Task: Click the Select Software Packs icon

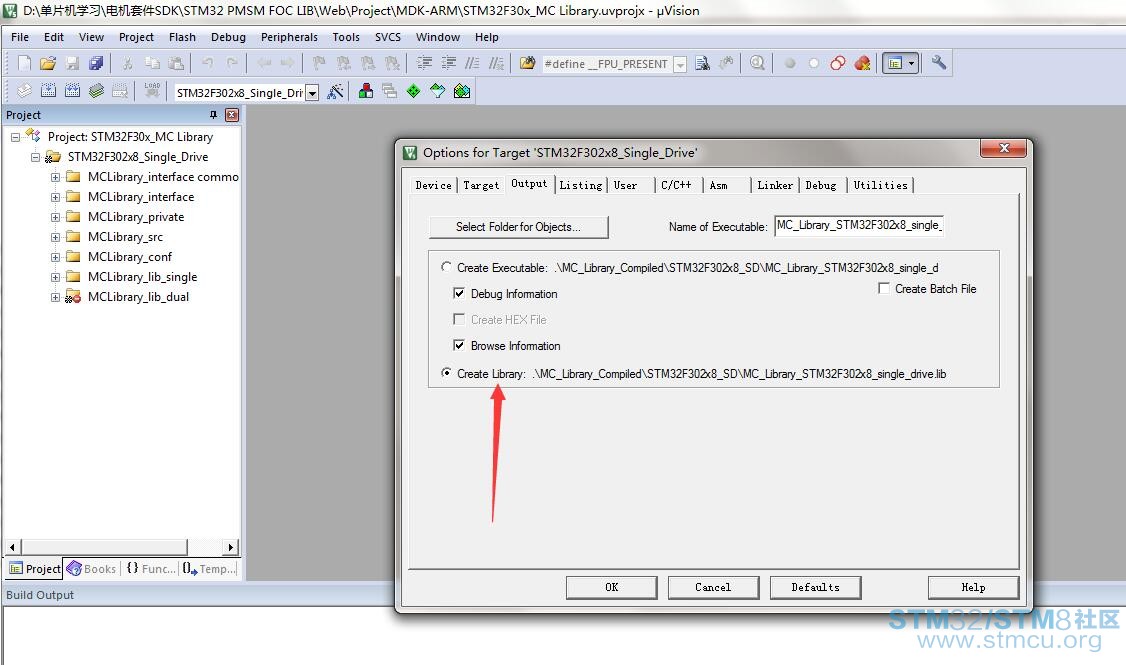Action: (437, 91)
